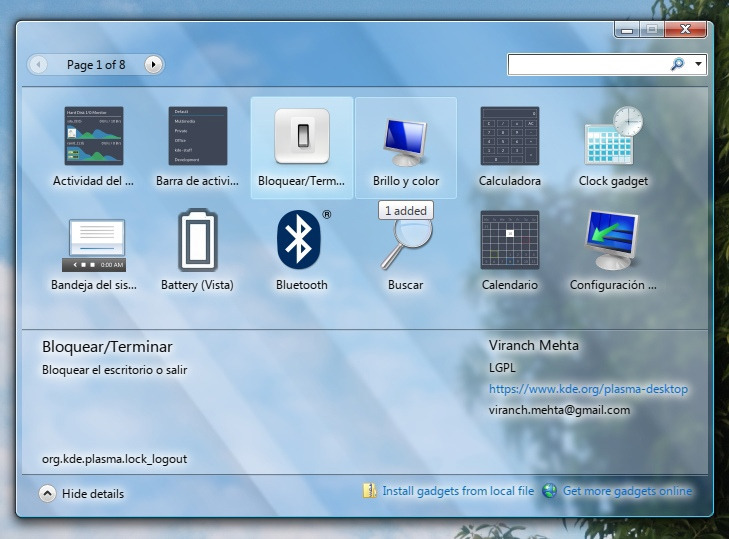This screenshot has width=729, height=539.
Task: Choose the Calculadora gadget icon
Action: [509, 136]
